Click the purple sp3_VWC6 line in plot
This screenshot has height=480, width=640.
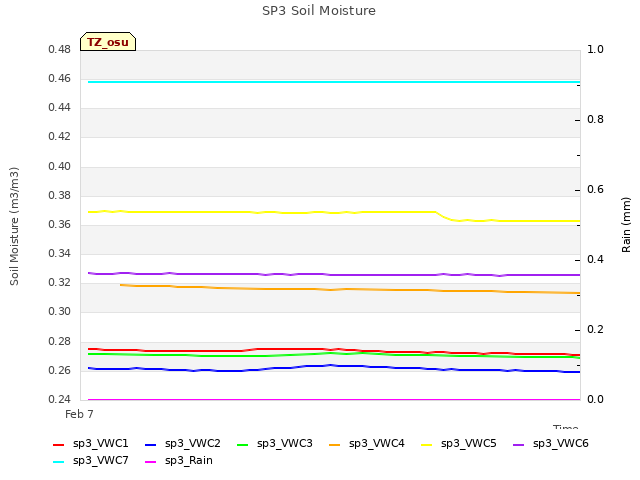(334, 275)
